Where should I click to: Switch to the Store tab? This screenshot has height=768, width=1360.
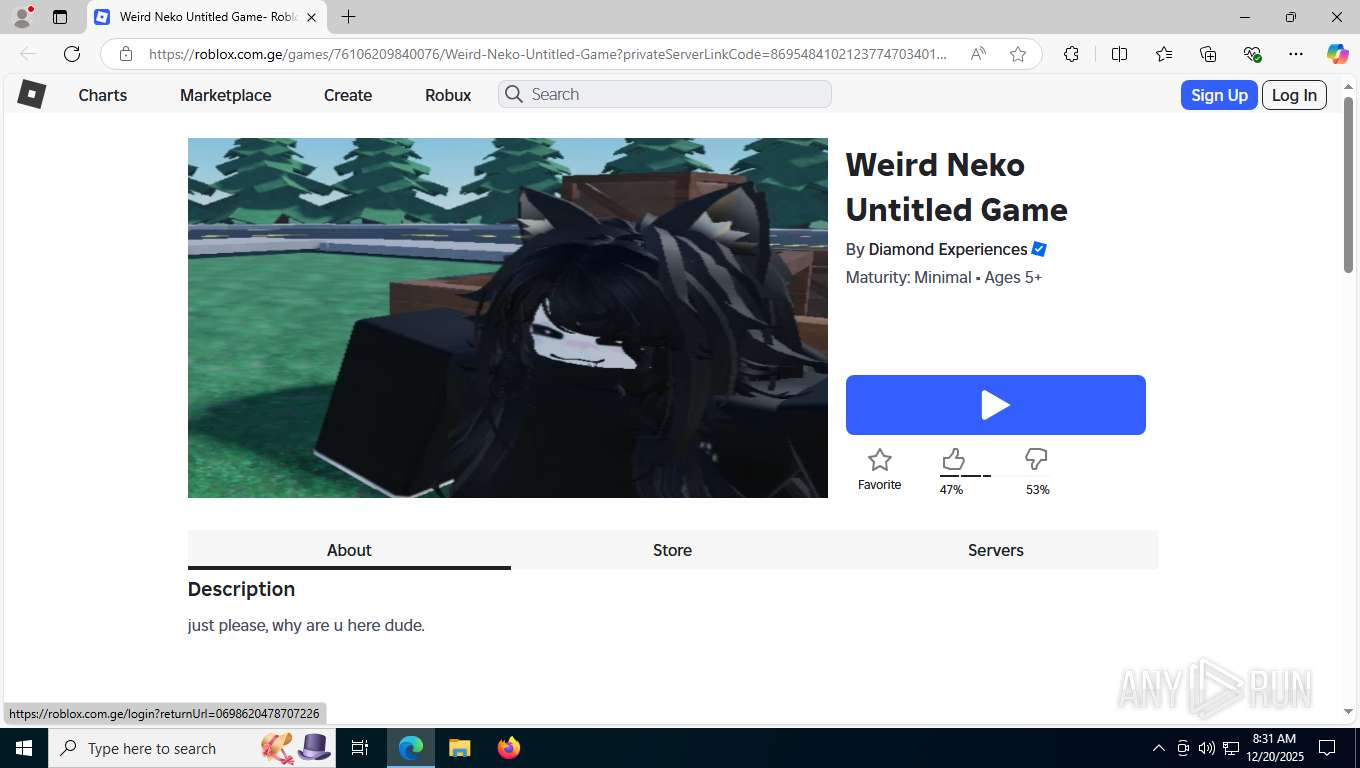[672, 550]
